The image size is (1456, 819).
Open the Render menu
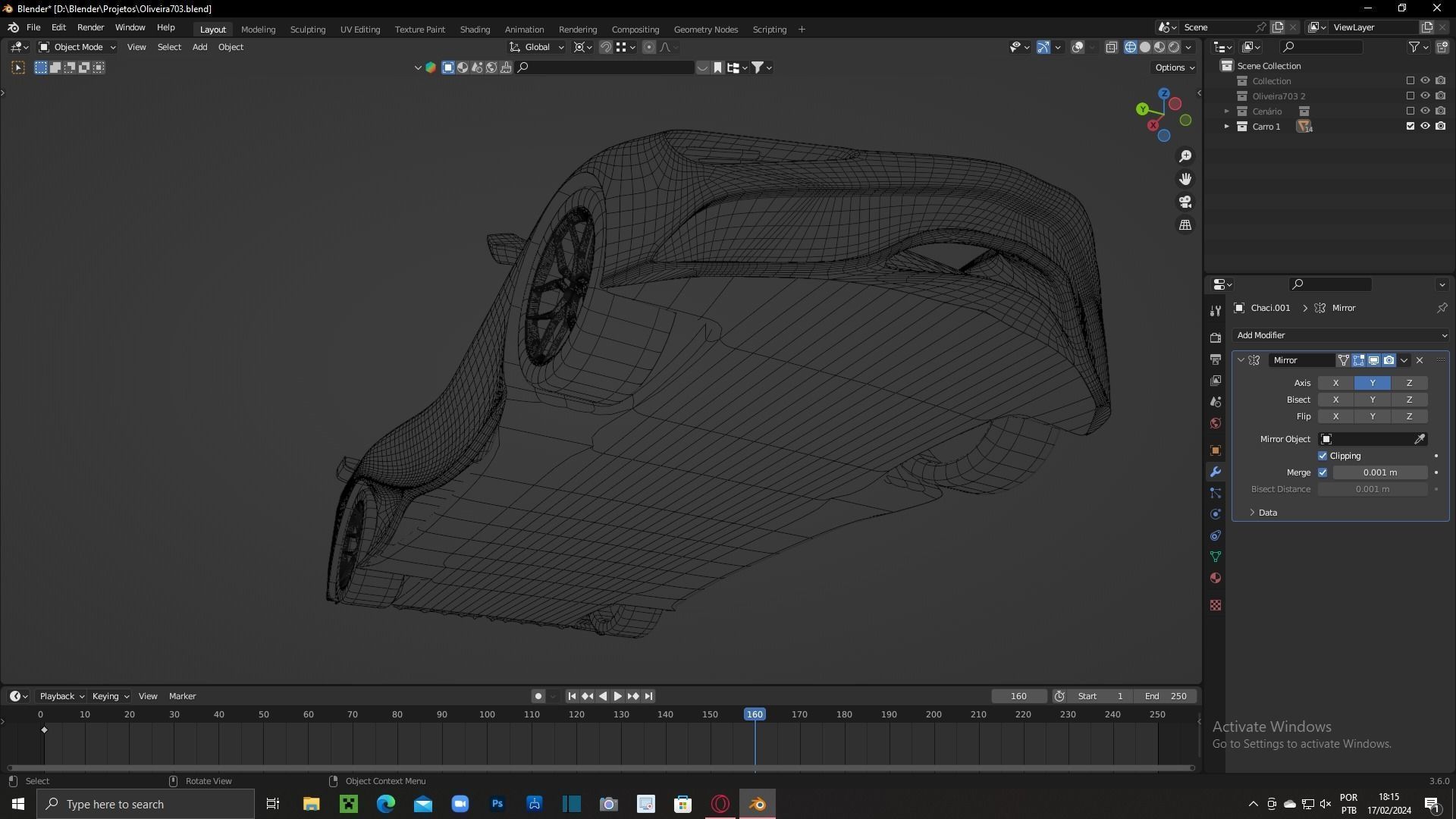(x=90, y=27)
